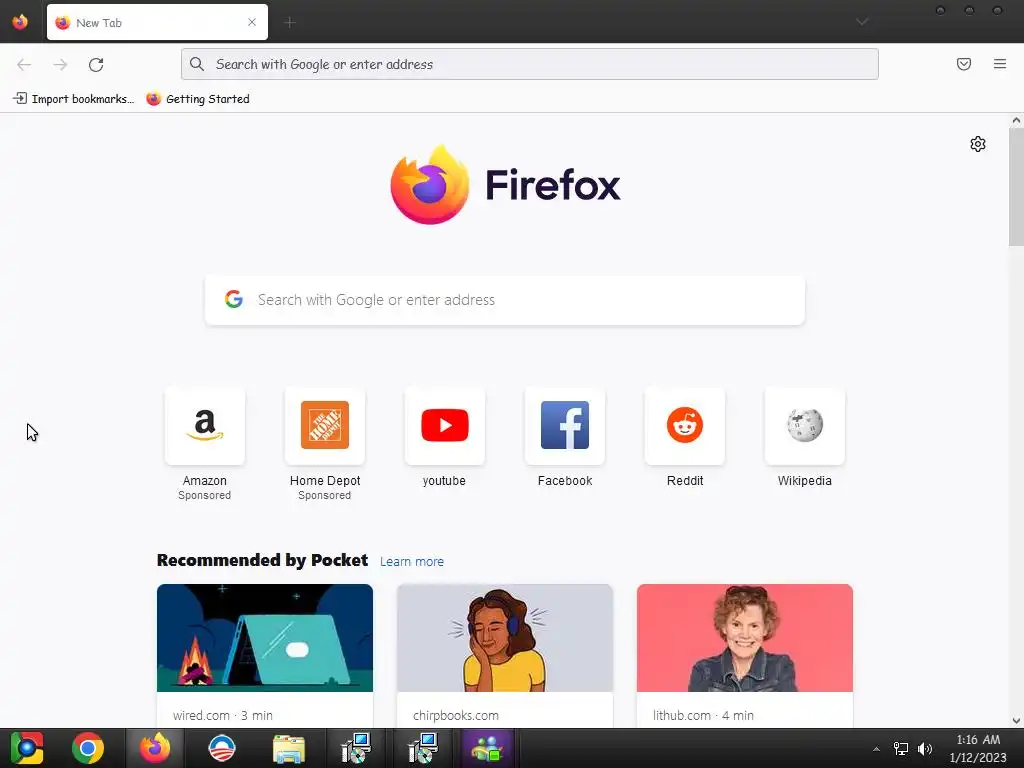Click the scrollbar down arrow
The image size is (1024, 768).
[x=1016, y=720]
